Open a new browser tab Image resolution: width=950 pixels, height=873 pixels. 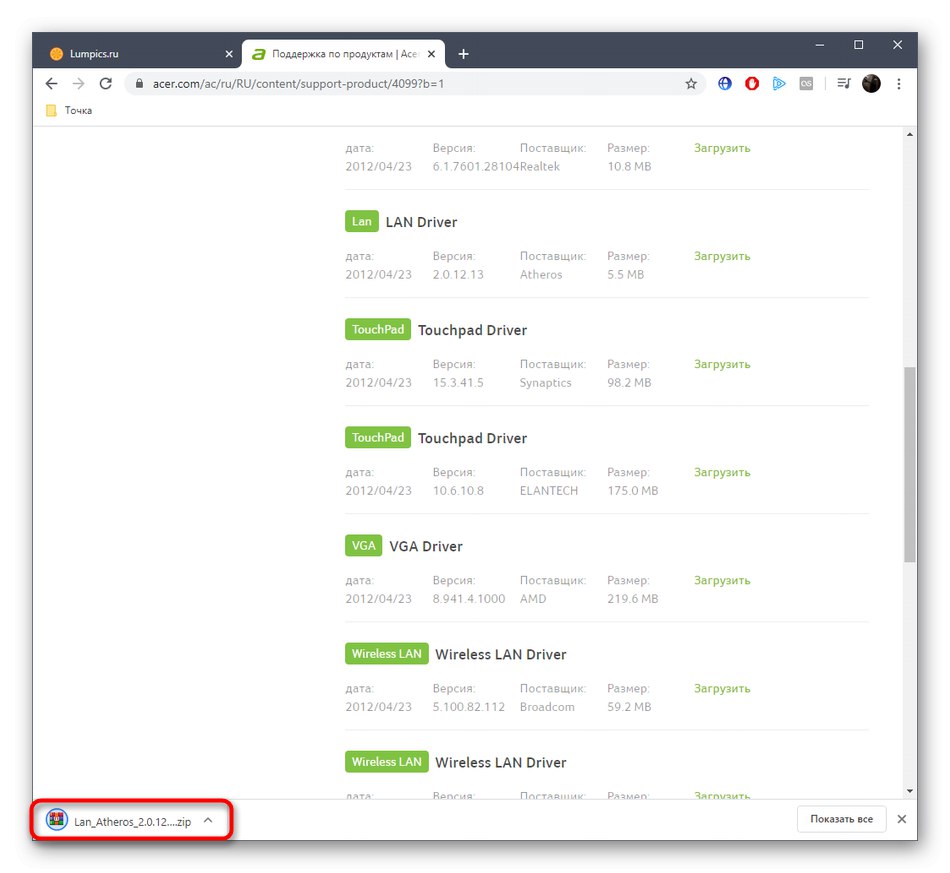pyautogui.click(x=463, y=54)
